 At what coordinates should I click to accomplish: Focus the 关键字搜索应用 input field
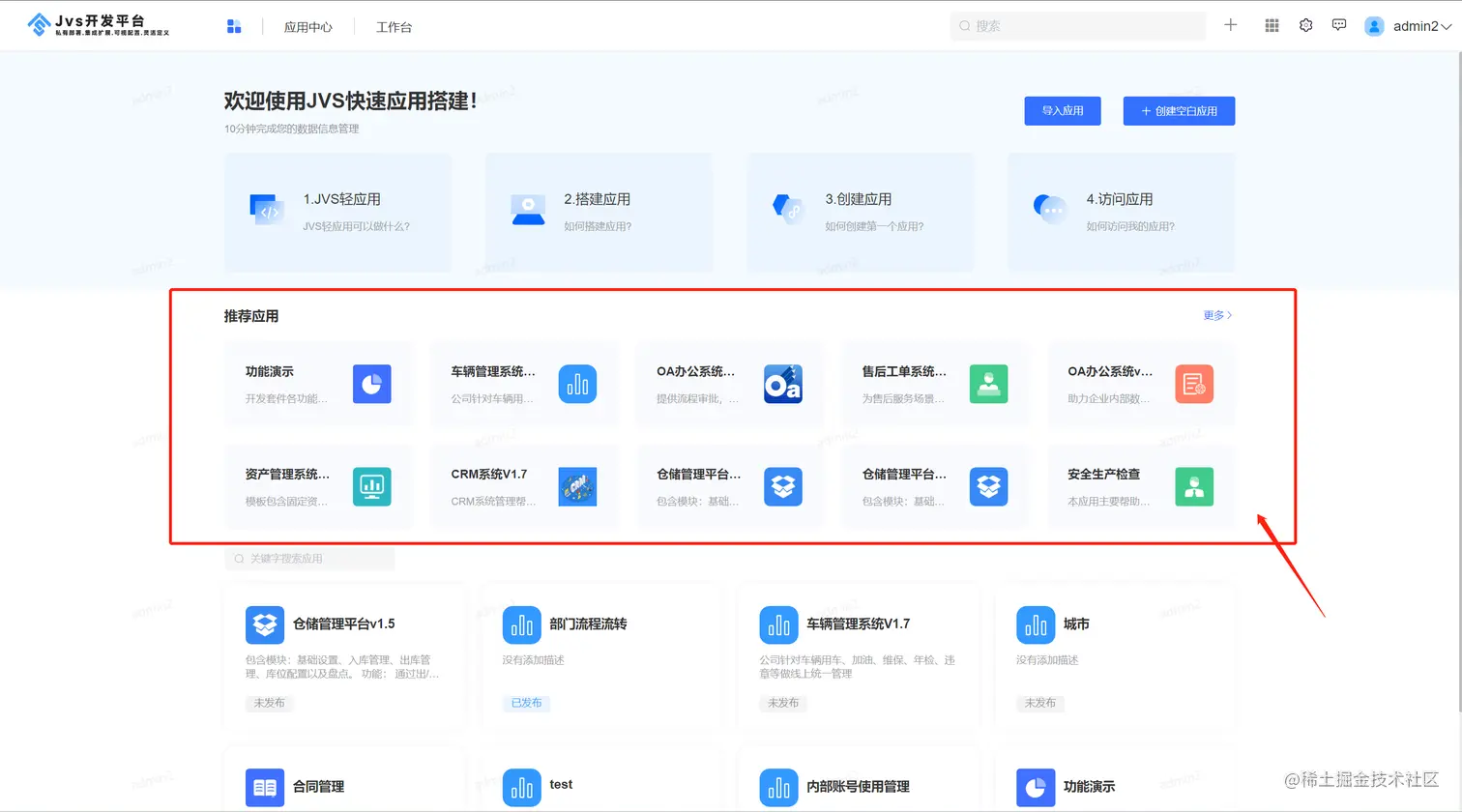click(x=309, y=559)
